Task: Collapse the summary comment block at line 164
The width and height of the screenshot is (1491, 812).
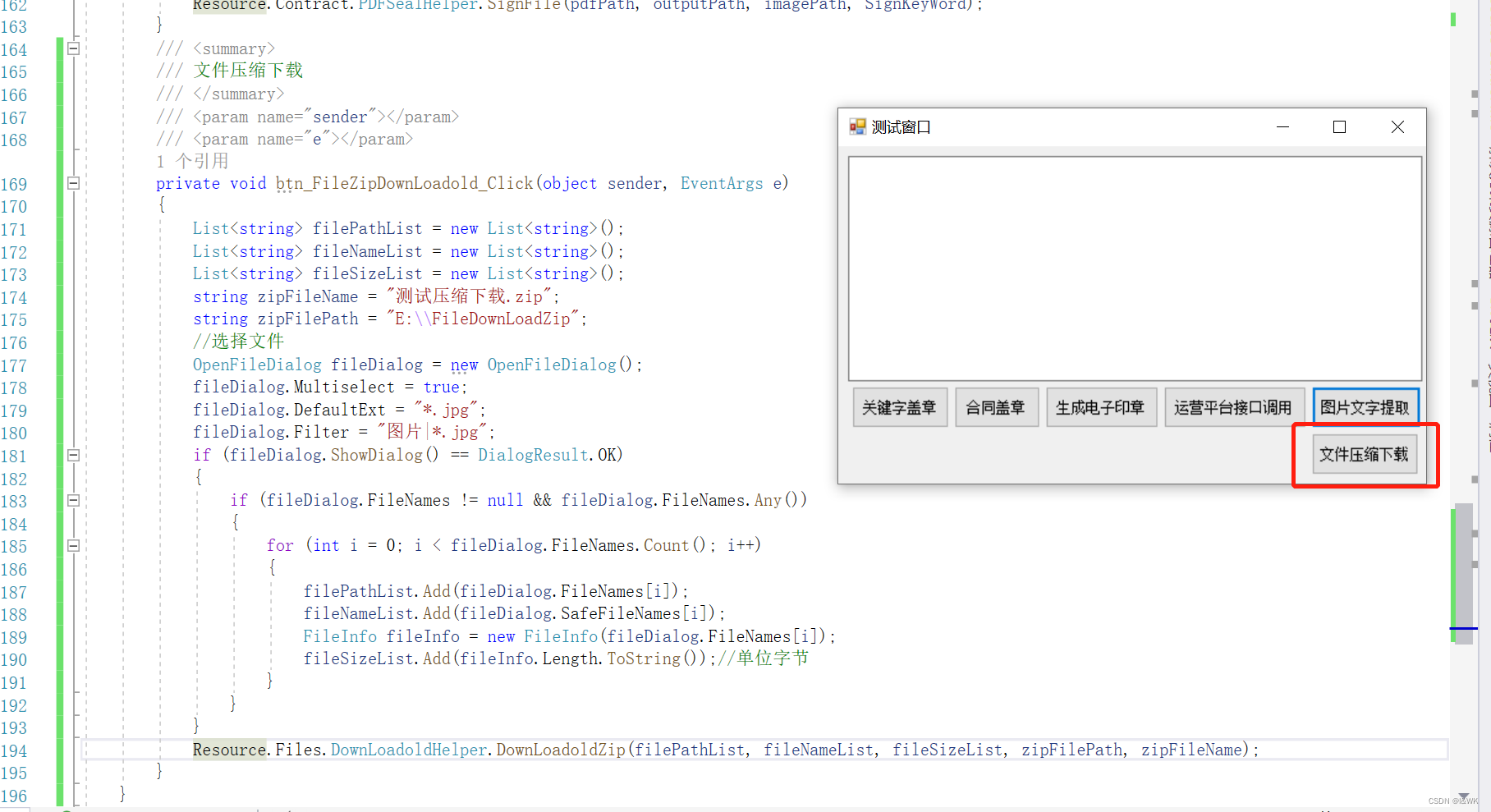Action: coord(72,49)
